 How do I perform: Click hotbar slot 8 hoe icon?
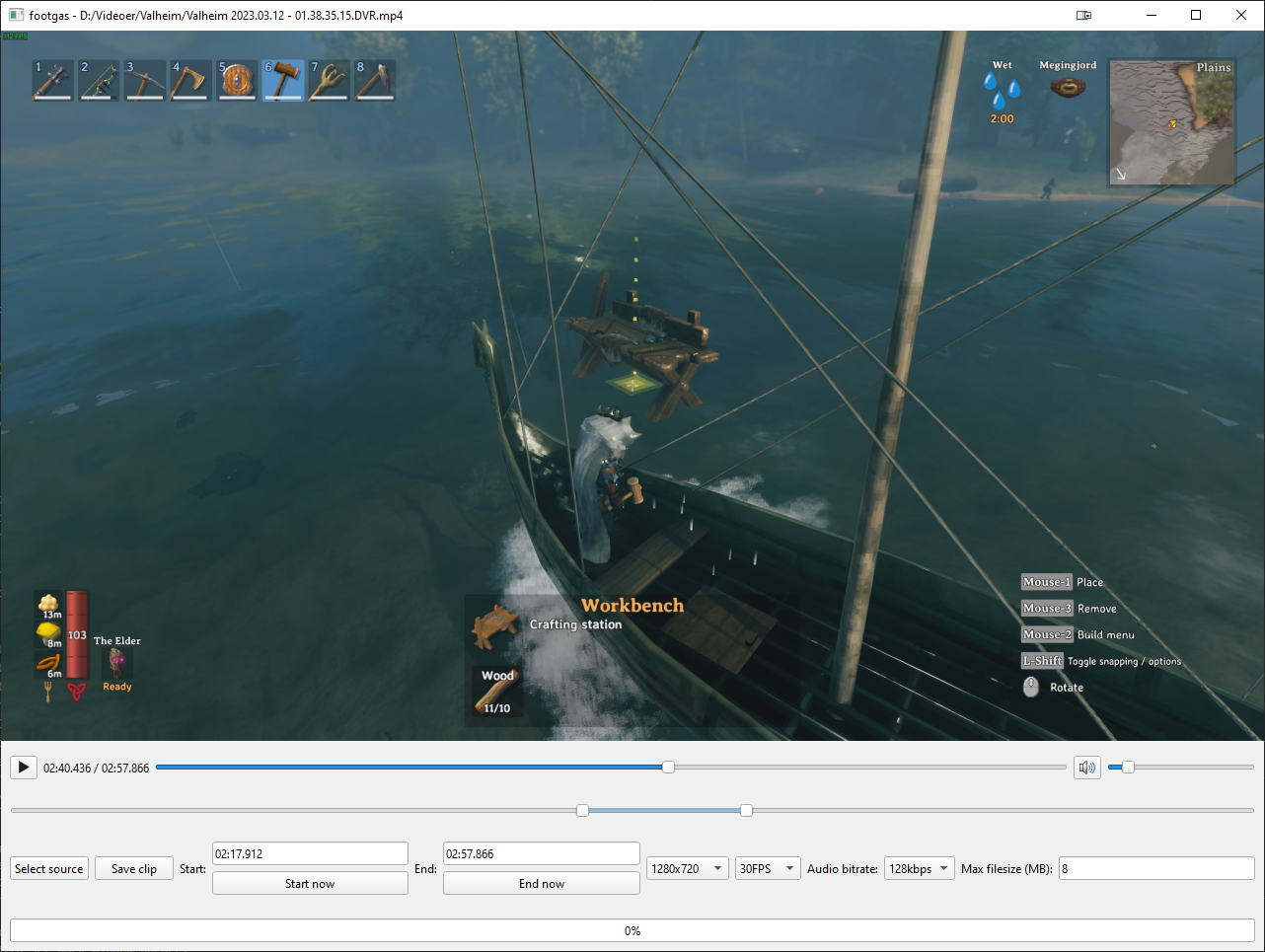(375, 80)
